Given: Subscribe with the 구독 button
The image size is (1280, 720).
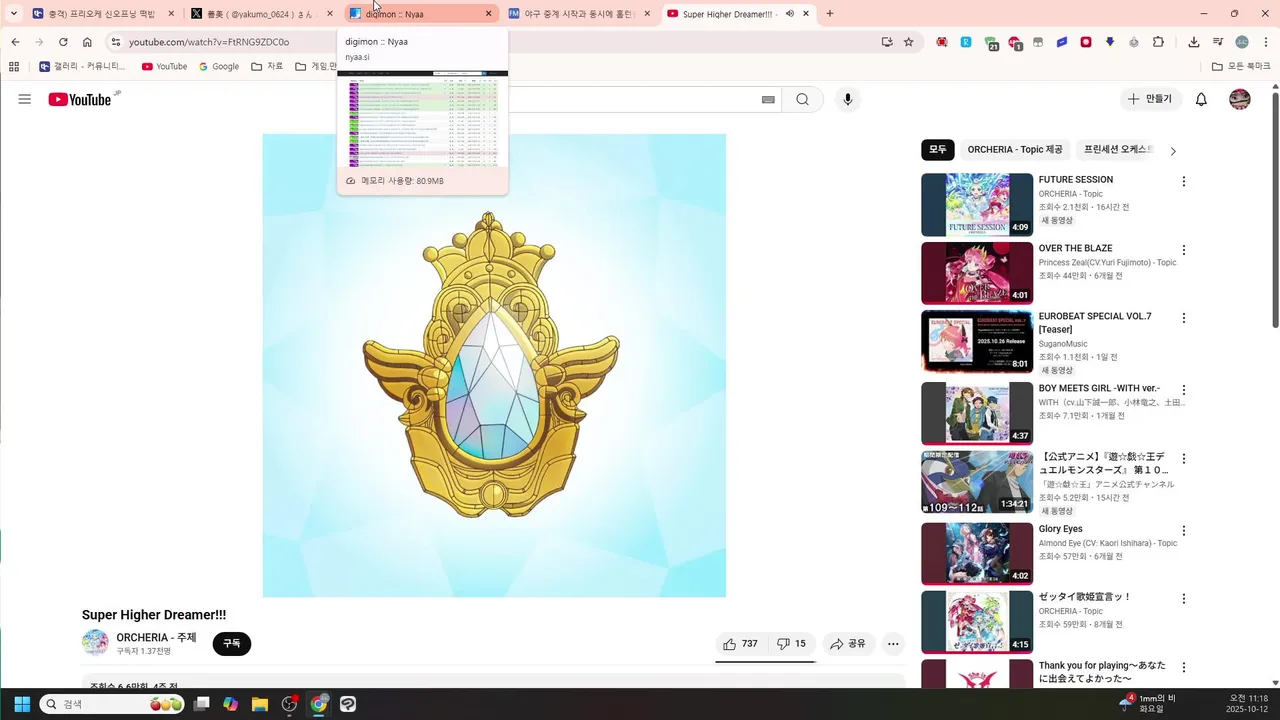Looking at the screenshot, I should (232, 644).
